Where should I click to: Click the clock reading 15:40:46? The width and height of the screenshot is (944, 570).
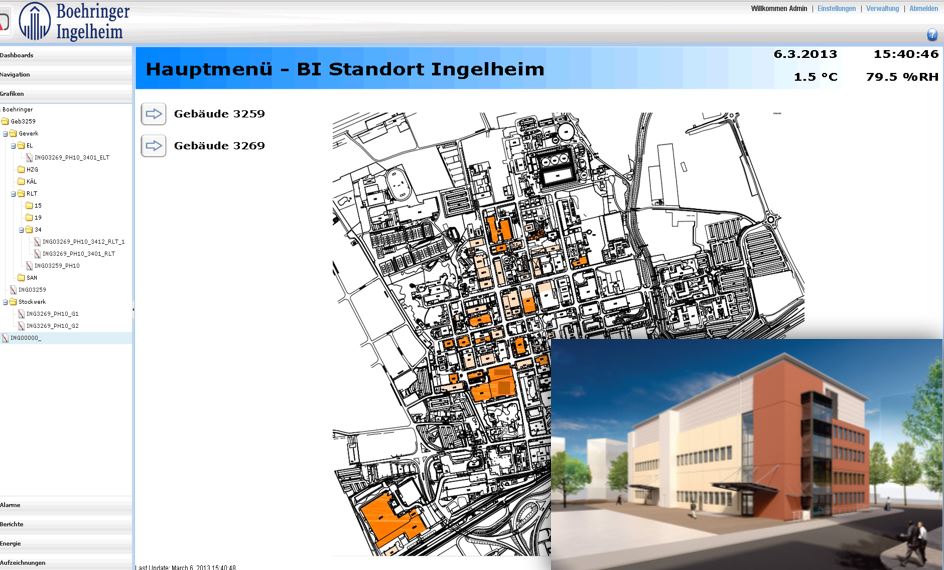coord(905,54)
